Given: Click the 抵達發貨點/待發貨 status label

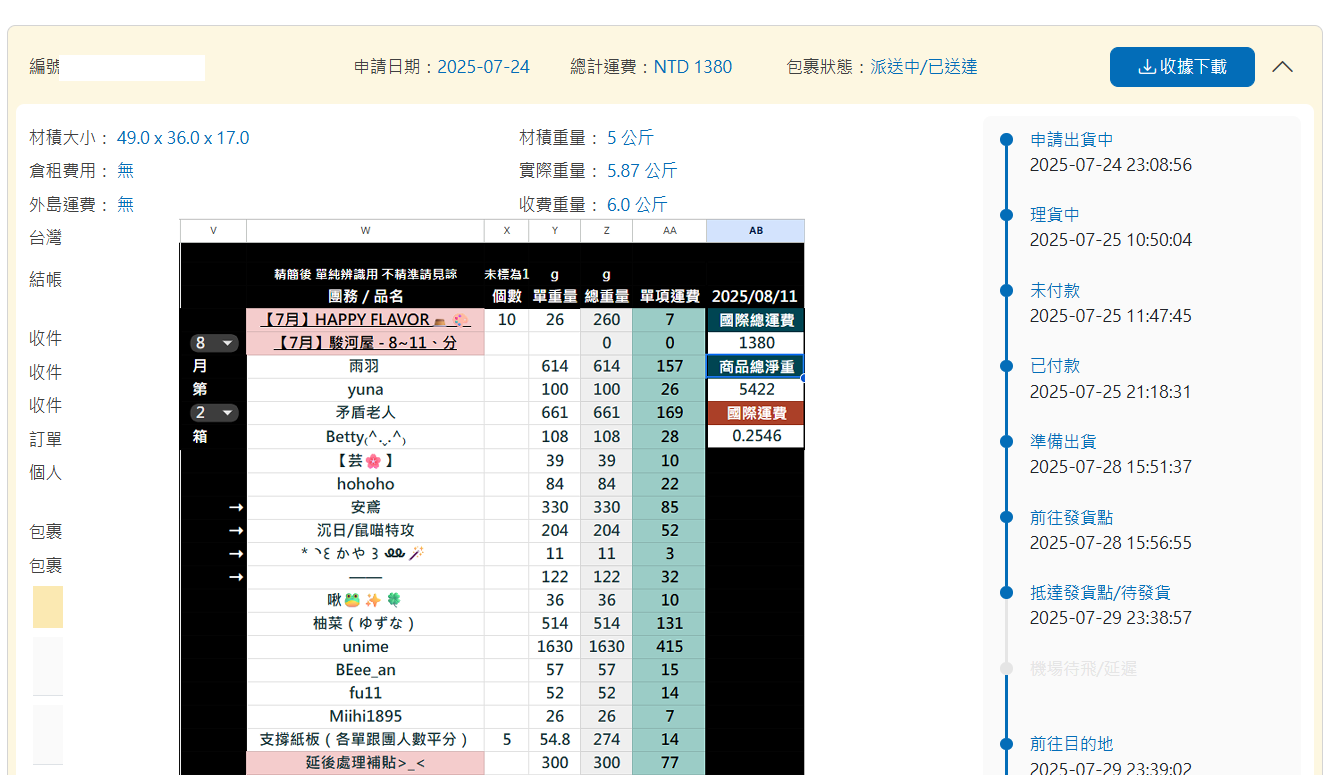Looking at the screenshot, I should (x=1100, y=593).
